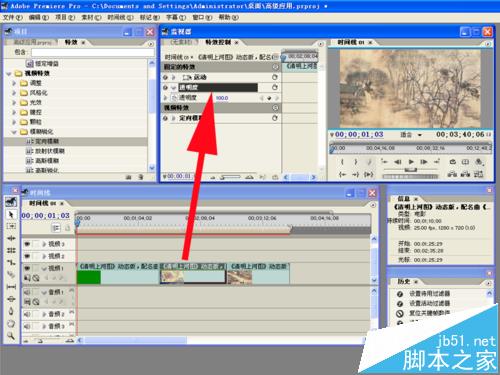Click Play in the program monitor
Image resolution: width=500 pixels, height=375 pixels.
(x=411, y=162)
